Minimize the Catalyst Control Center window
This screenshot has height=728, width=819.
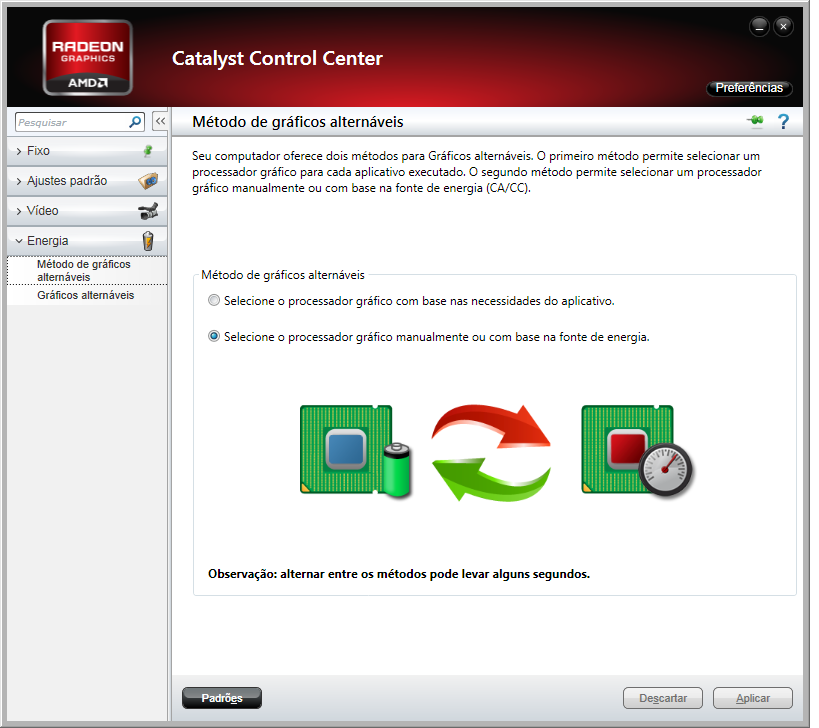point(759,26)
